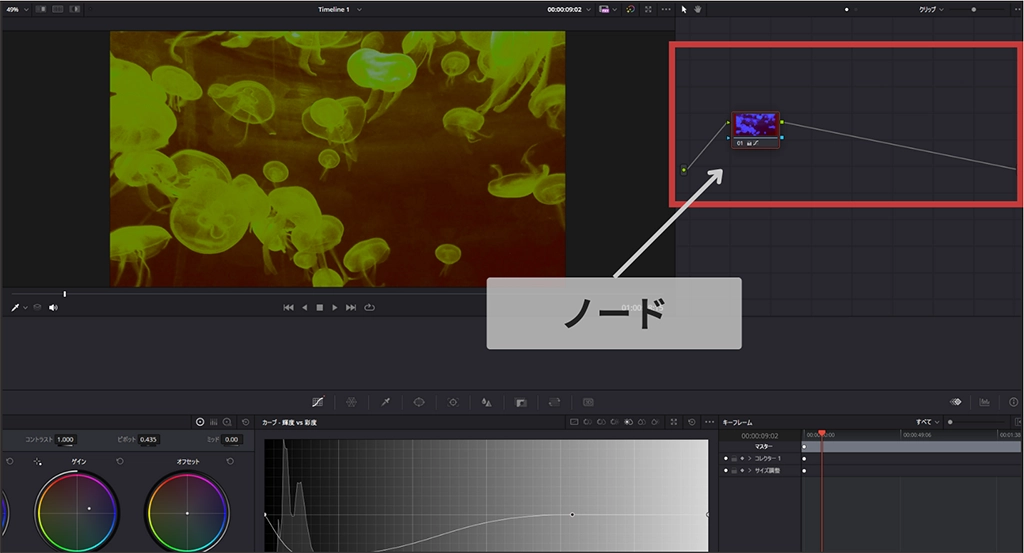This screenshot has height=553, width=1024.
Task: Open the Color Warper palette
Action: pos(351,402)
